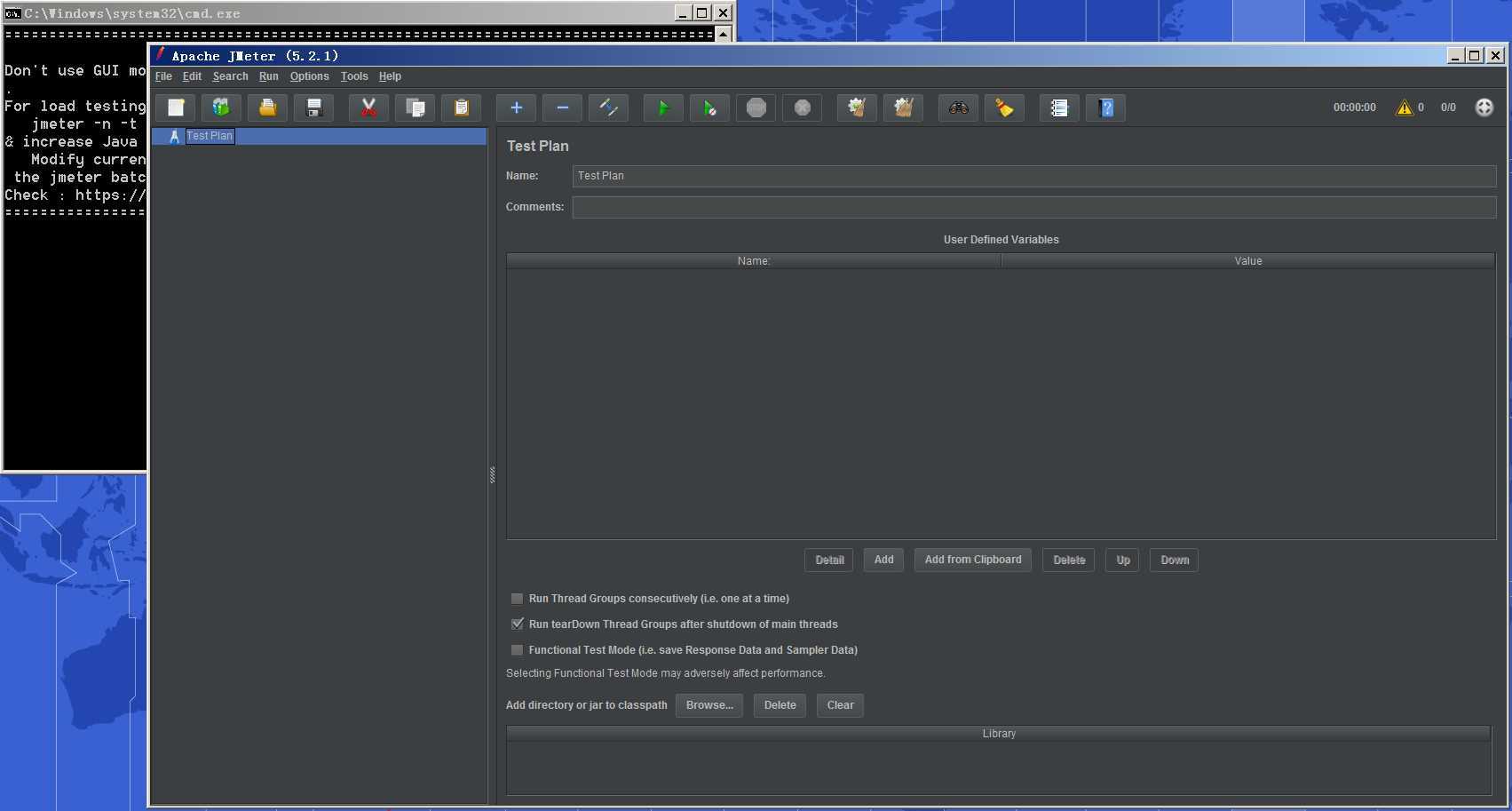
Task: Open the Edit menu
Action: click(192, 76)
